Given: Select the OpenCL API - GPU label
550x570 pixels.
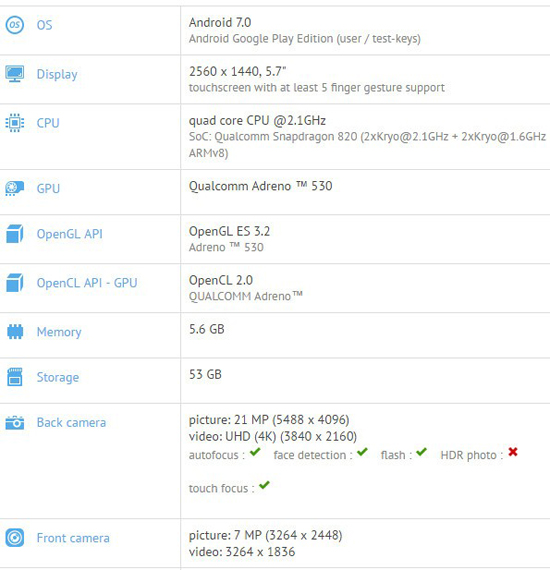Looking at the screenshot, I should click(87, 283).
